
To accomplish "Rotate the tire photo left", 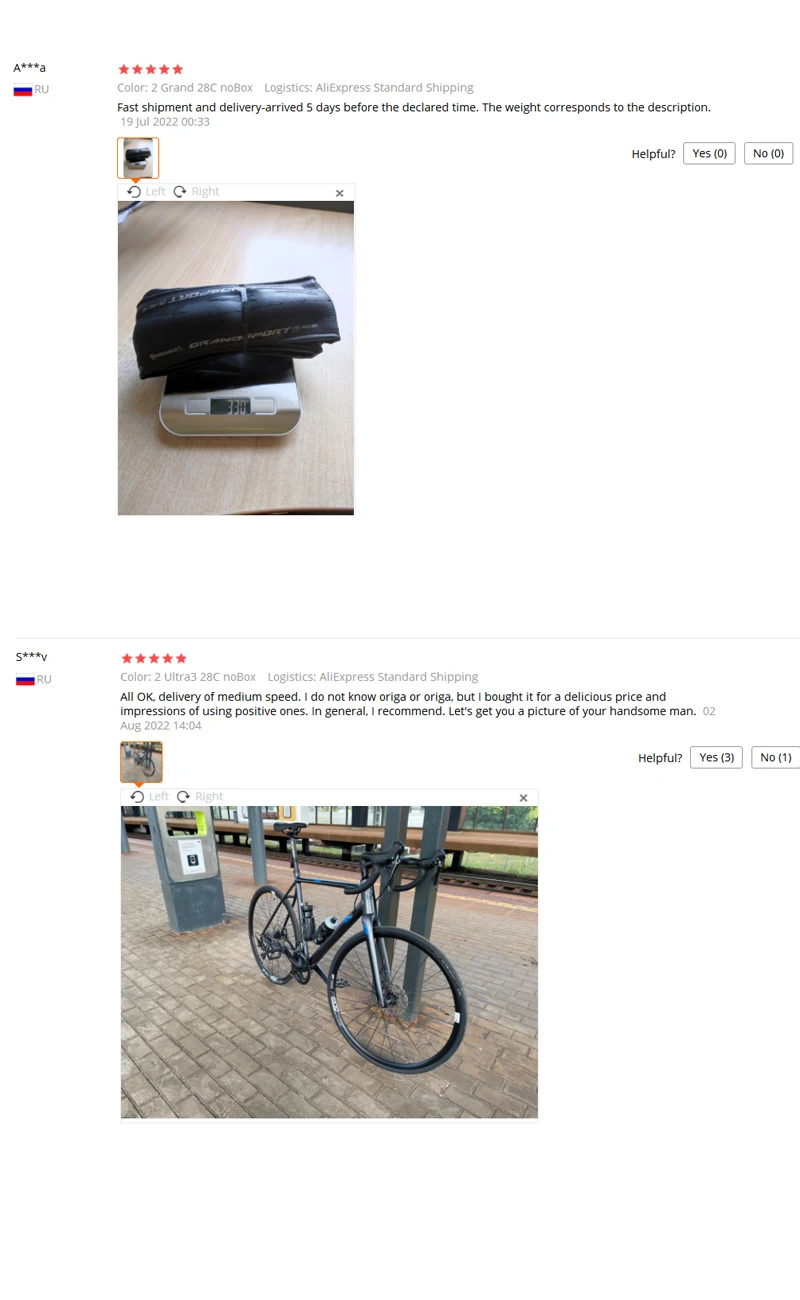I will click(x=146, y=191).
